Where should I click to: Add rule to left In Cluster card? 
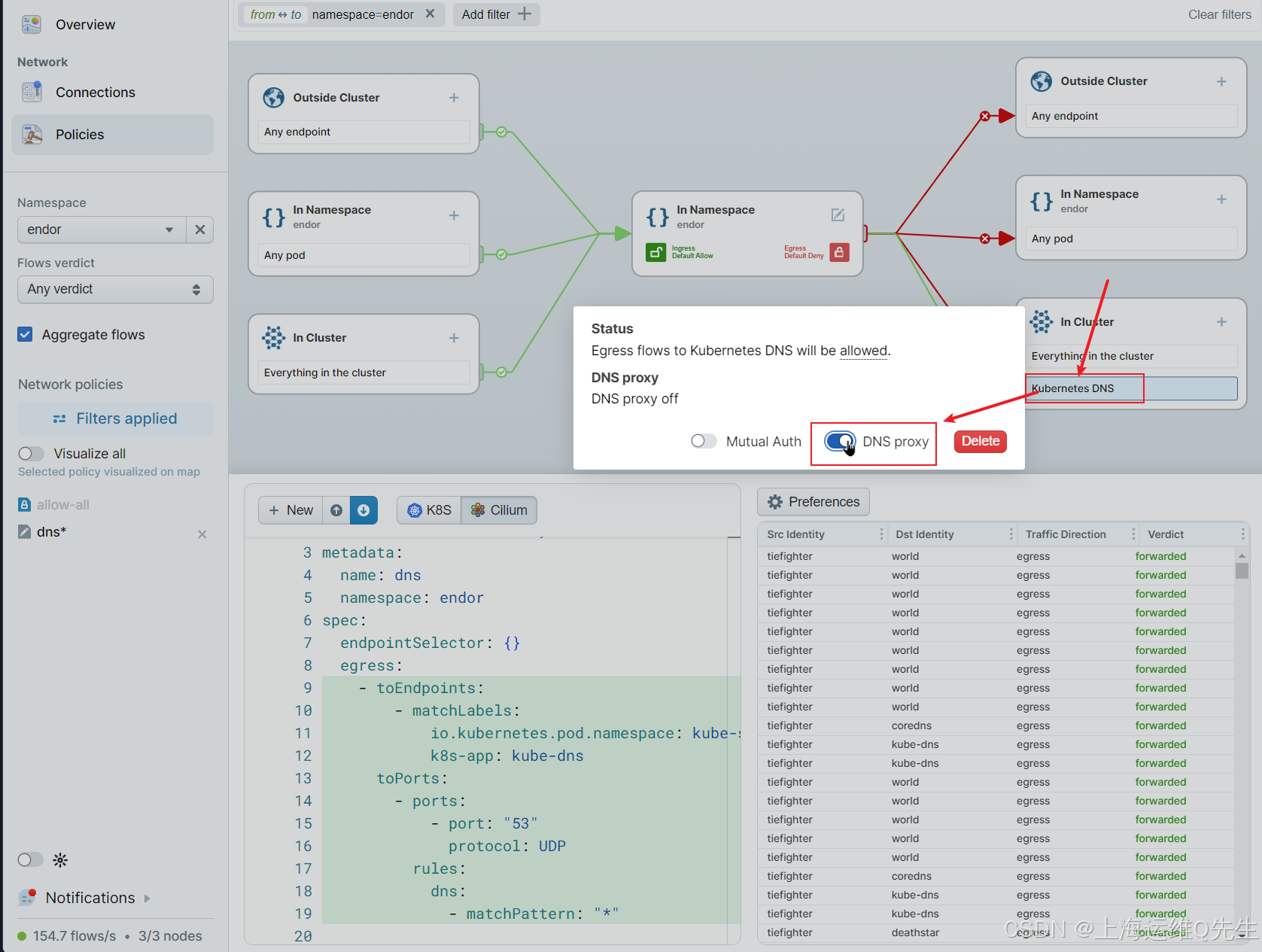point(454,338)
